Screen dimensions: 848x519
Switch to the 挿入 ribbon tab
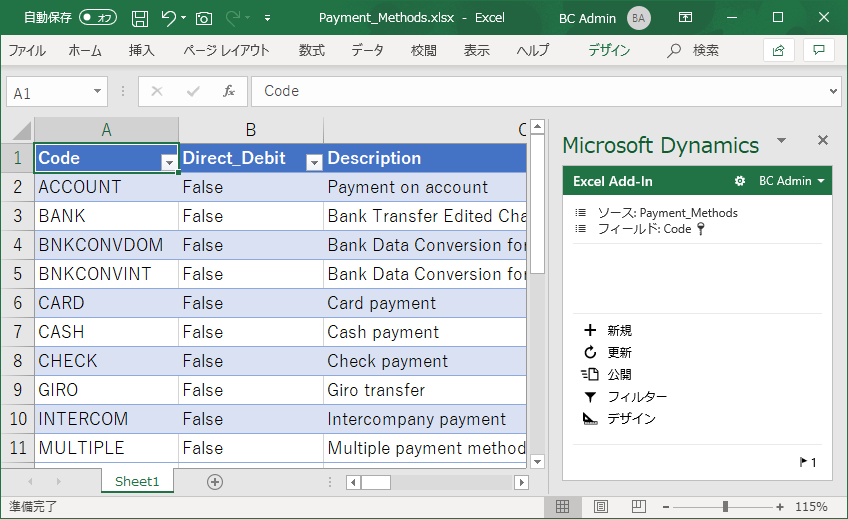click(142, 51)
